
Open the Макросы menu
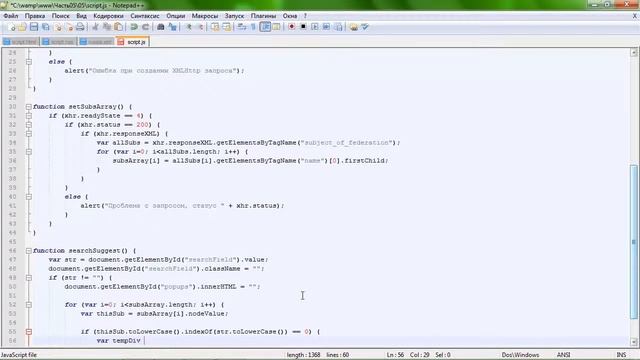coord(205,16)
